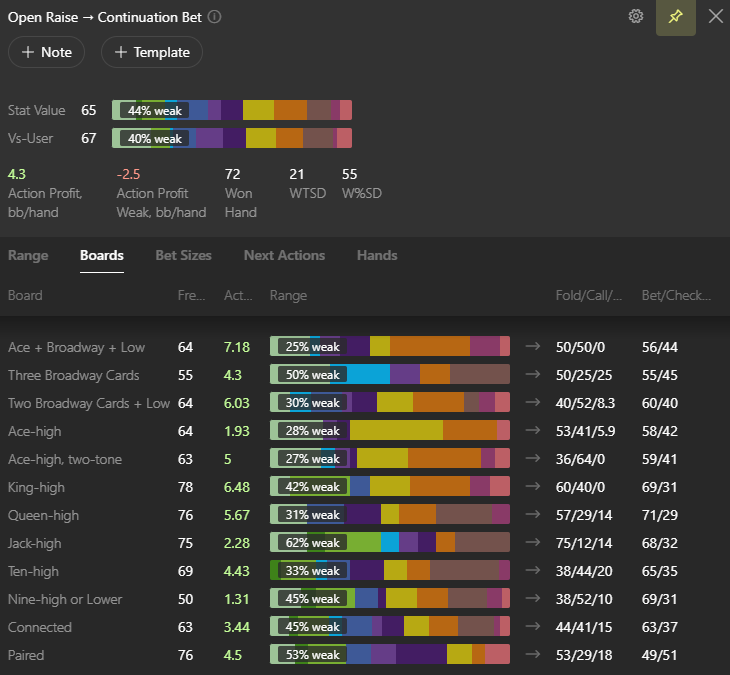Click Bet/Check value 71/29
The image size is (730, 675).
tap(660, 515)
